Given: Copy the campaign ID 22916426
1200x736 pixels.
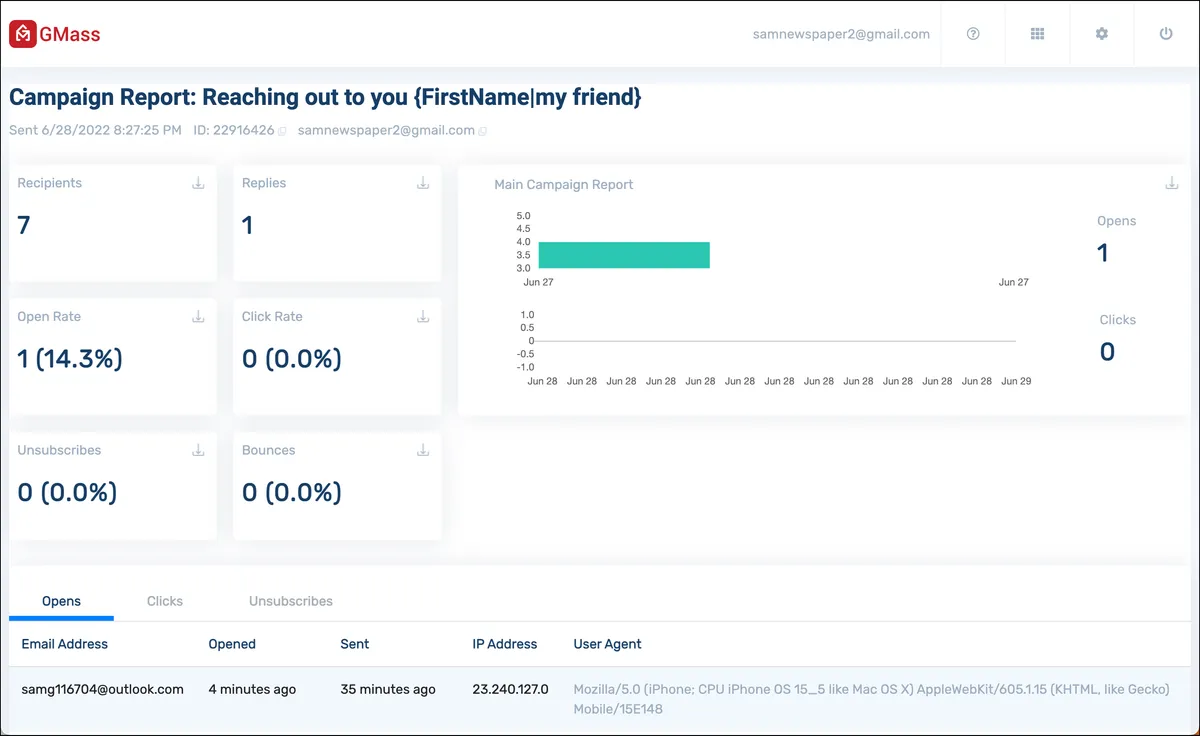Looking at the screenshot, I should [282, 131].
